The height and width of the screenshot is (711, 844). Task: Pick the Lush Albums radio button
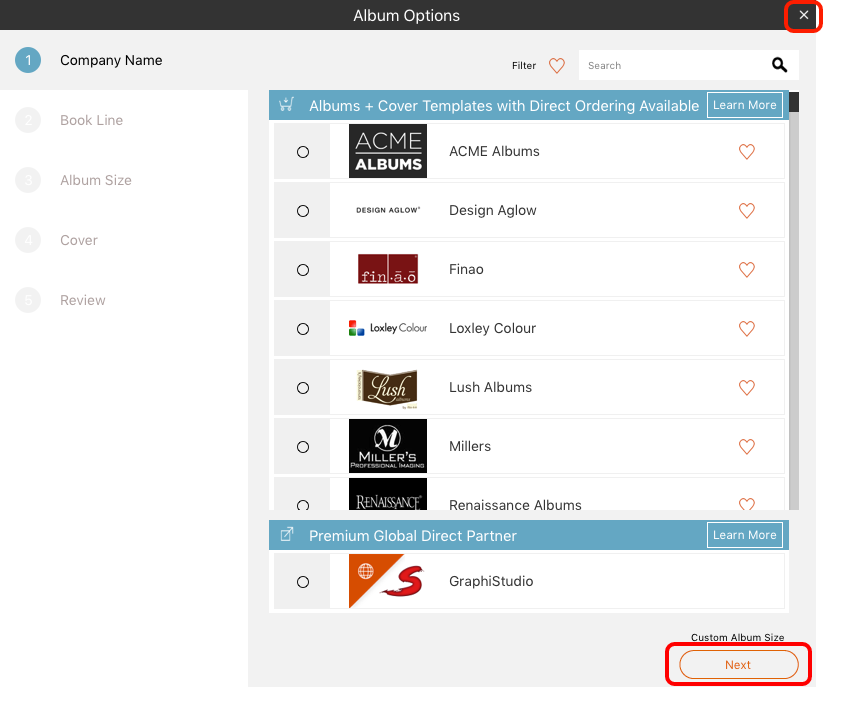point(303,388)
